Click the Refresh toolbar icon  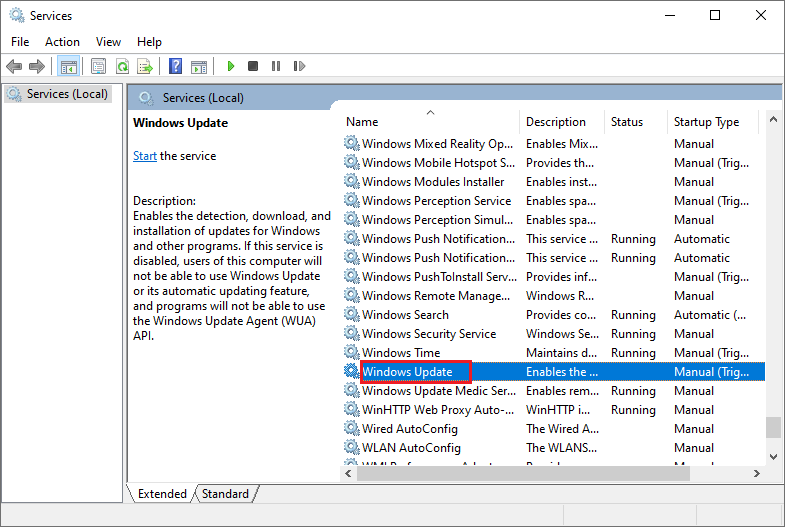coord(122,66)
